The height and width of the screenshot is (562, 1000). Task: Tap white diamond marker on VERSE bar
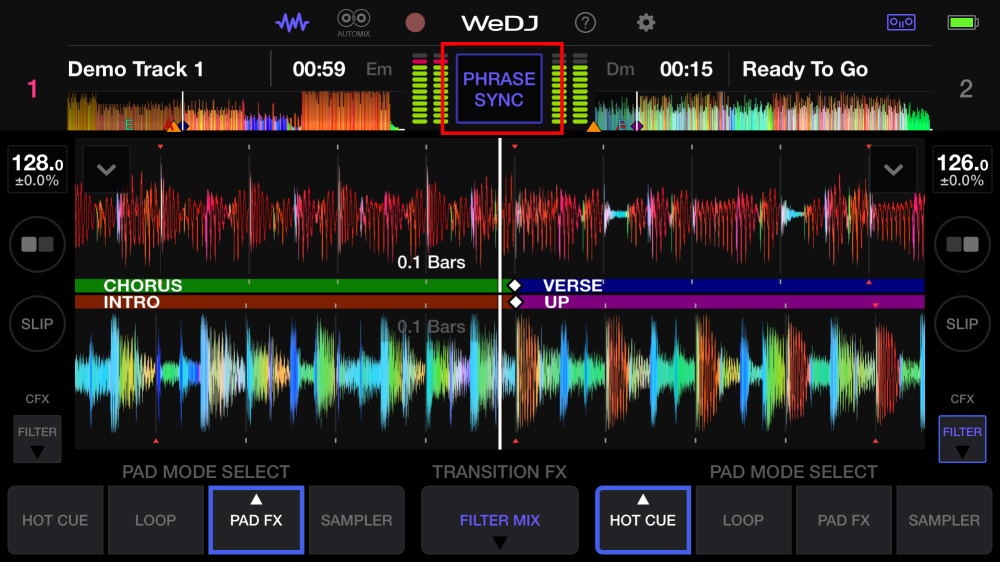coord(515,285)
